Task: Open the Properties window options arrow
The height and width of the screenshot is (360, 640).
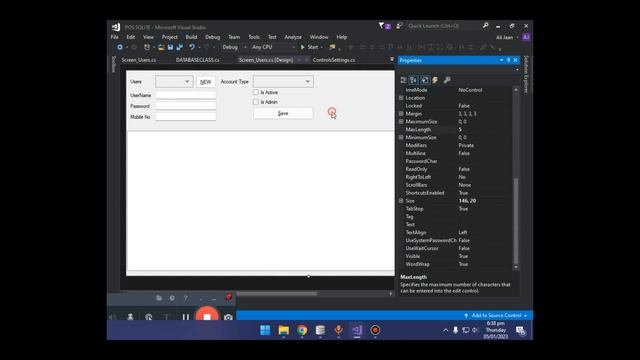Action: click(x=501, y=60)
